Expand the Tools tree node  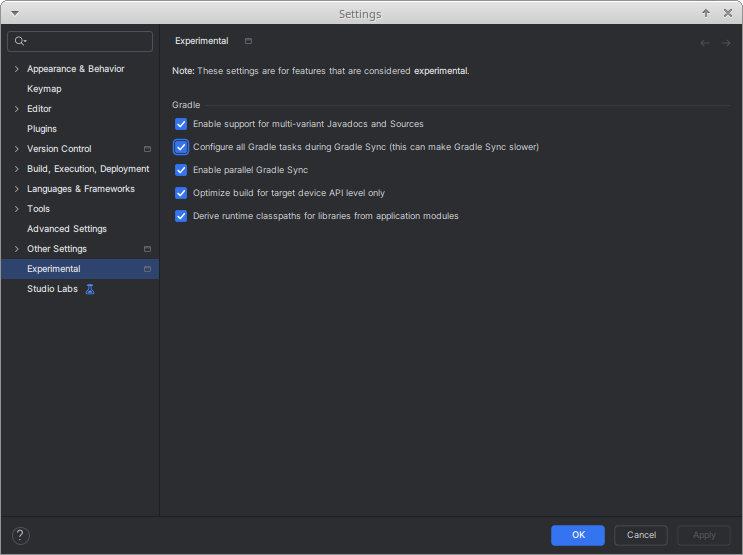(x=17, y=209)
